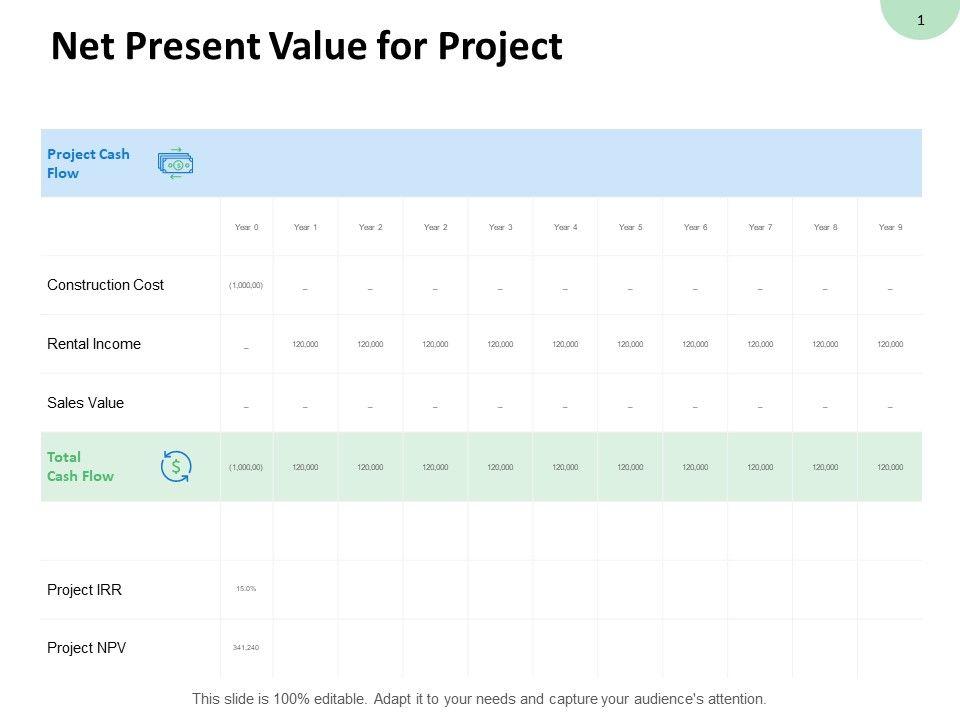Screen dimensions: 960x720
Task: Select the Project IRR row label
Action: coord(84,590)
